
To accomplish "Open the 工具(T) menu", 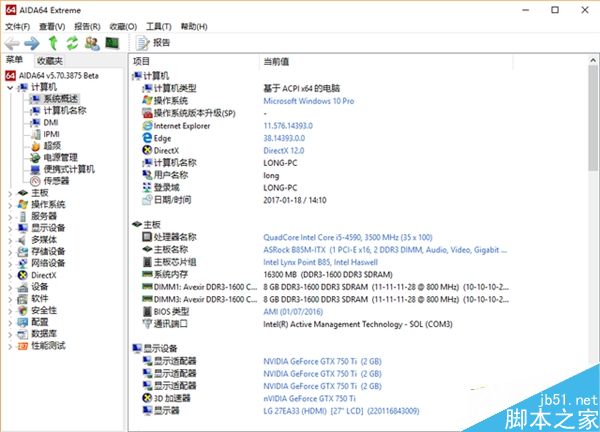I will point(159,26).
